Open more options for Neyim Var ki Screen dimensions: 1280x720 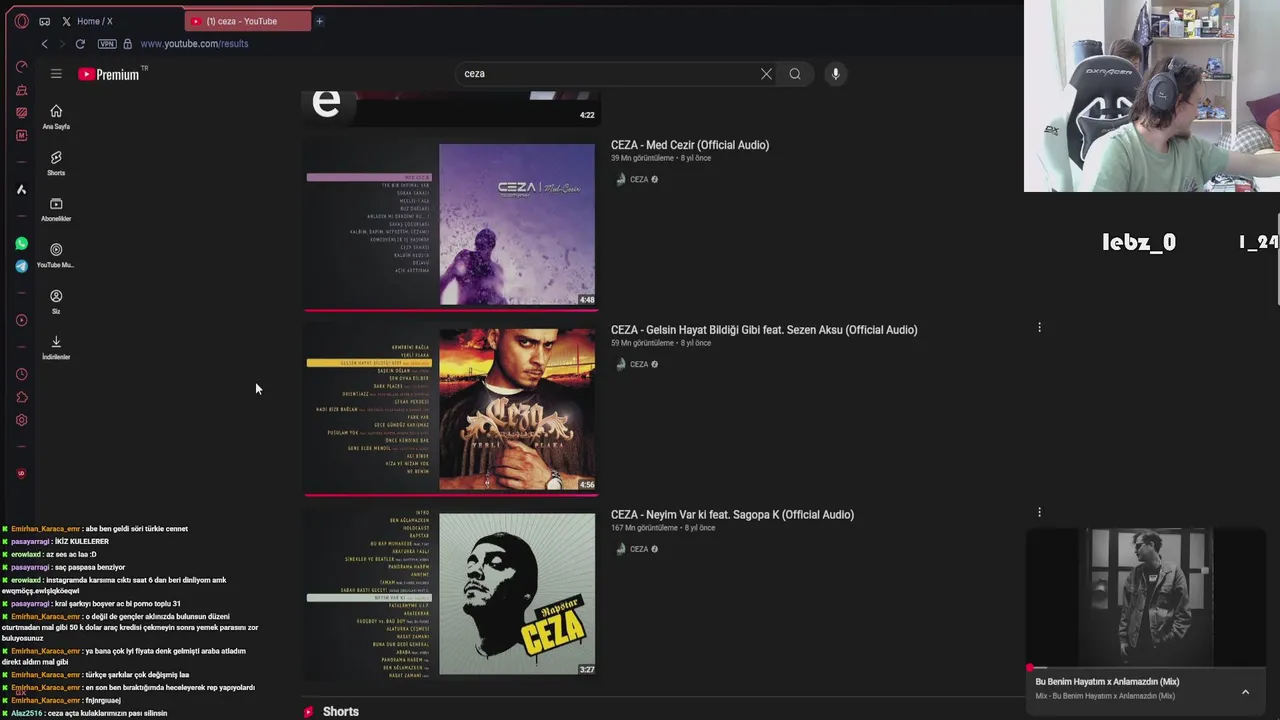pyautogui.click(x=1039, y=512)
